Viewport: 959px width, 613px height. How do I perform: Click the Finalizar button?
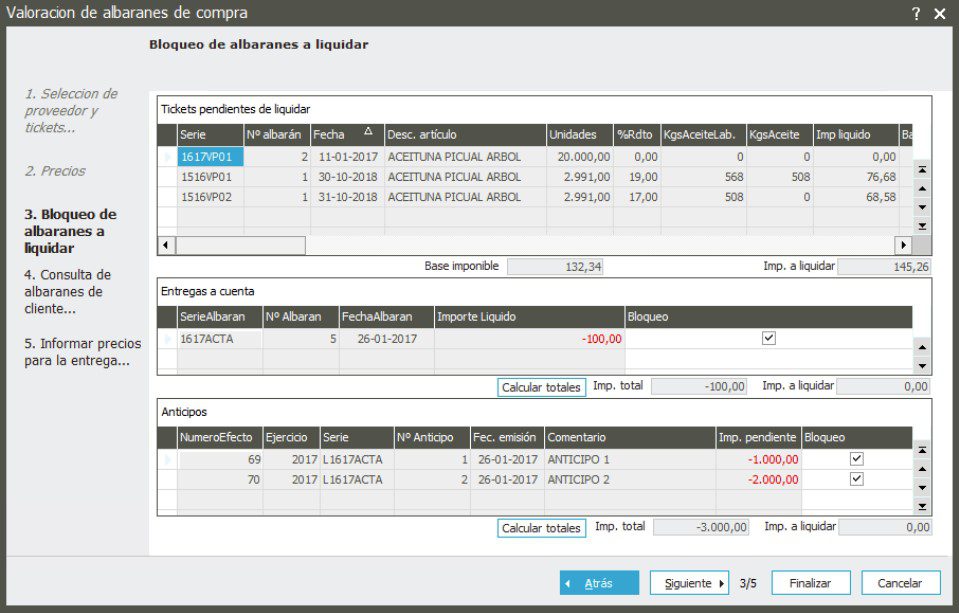[810, 583]
